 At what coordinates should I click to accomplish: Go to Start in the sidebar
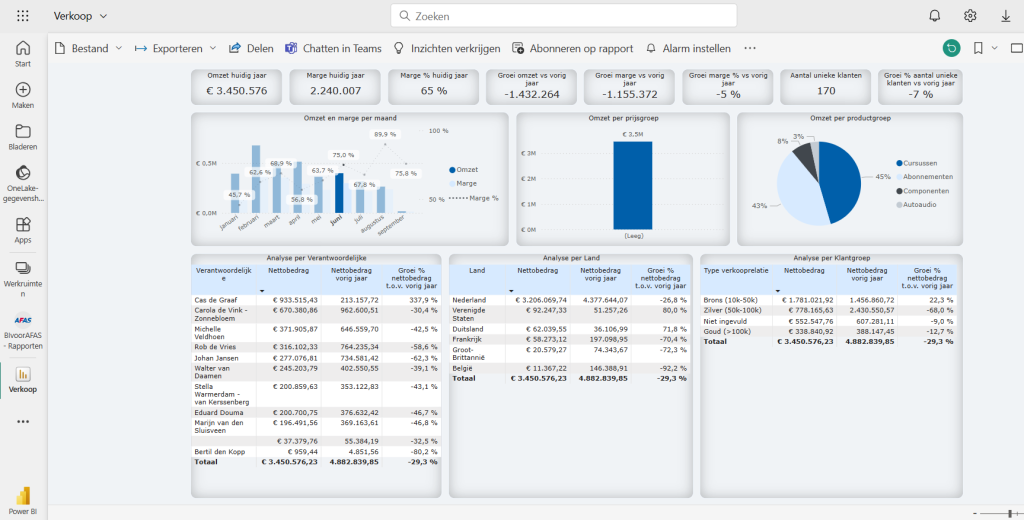point(23,53)
